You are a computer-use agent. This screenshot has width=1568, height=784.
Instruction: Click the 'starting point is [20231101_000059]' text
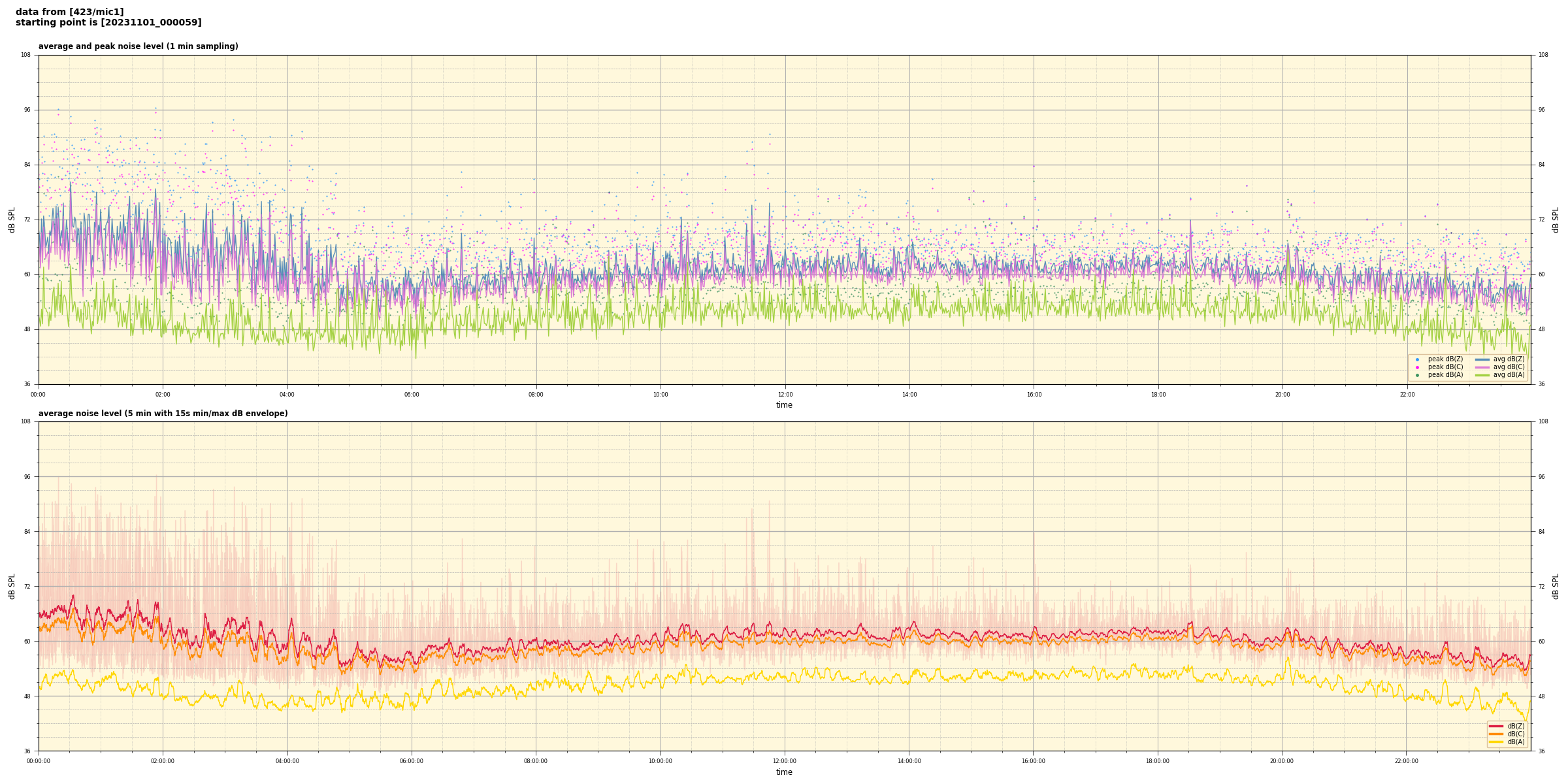pos(108,23)
